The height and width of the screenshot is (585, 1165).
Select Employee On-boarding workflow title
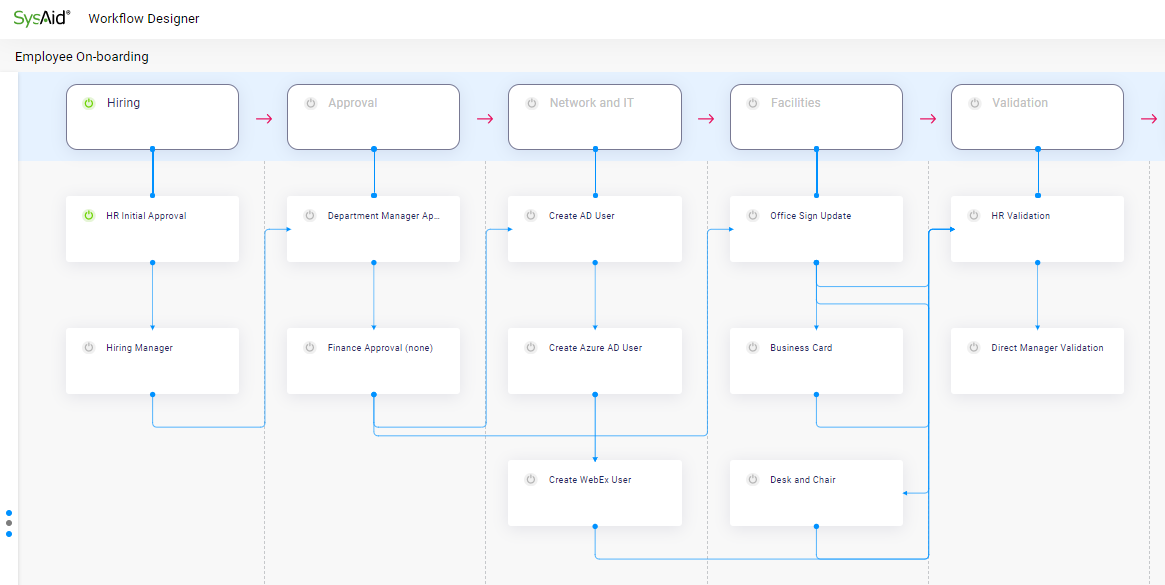(82, 57)
